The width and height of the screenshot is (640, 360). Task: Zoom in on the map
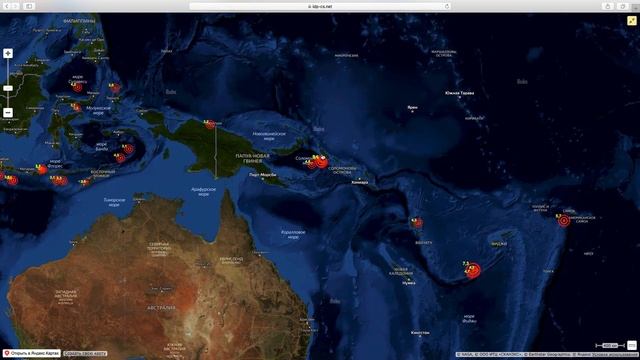[8, 53]
